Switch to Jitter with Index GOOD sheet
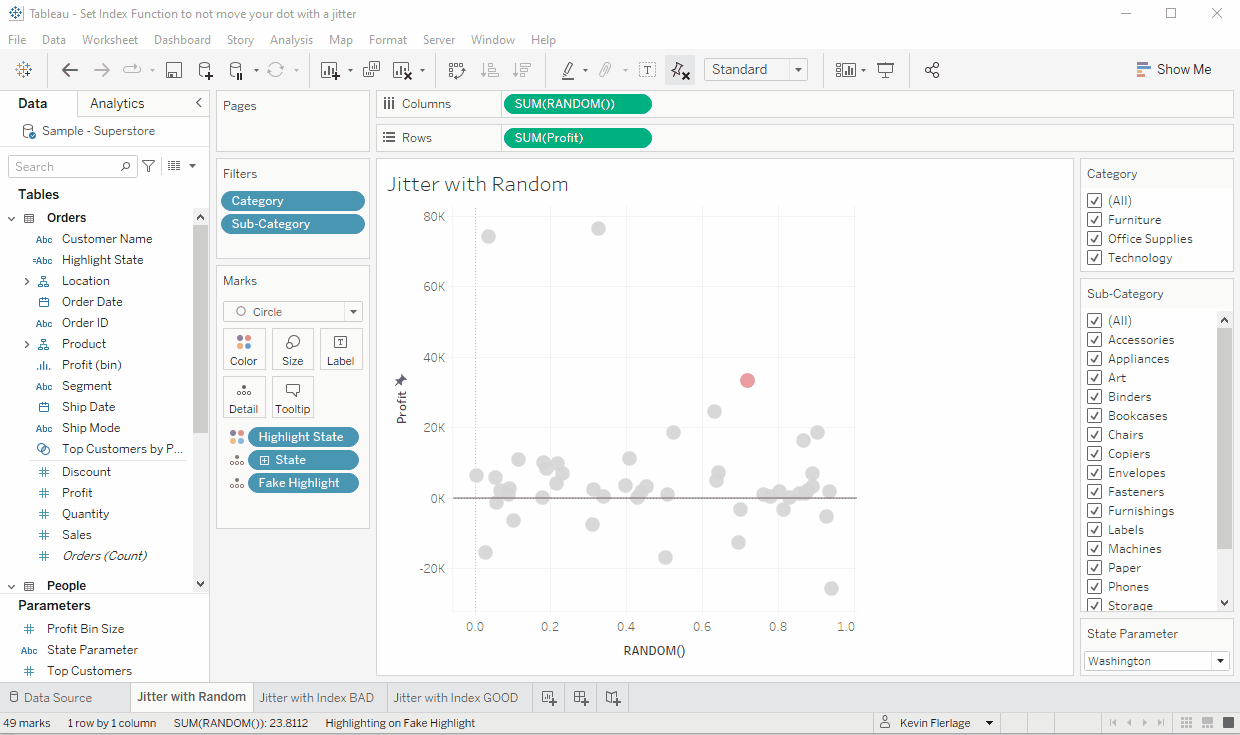Image resolution: width=1240 pixels, height=735 pixels. (x=456, y=698)
